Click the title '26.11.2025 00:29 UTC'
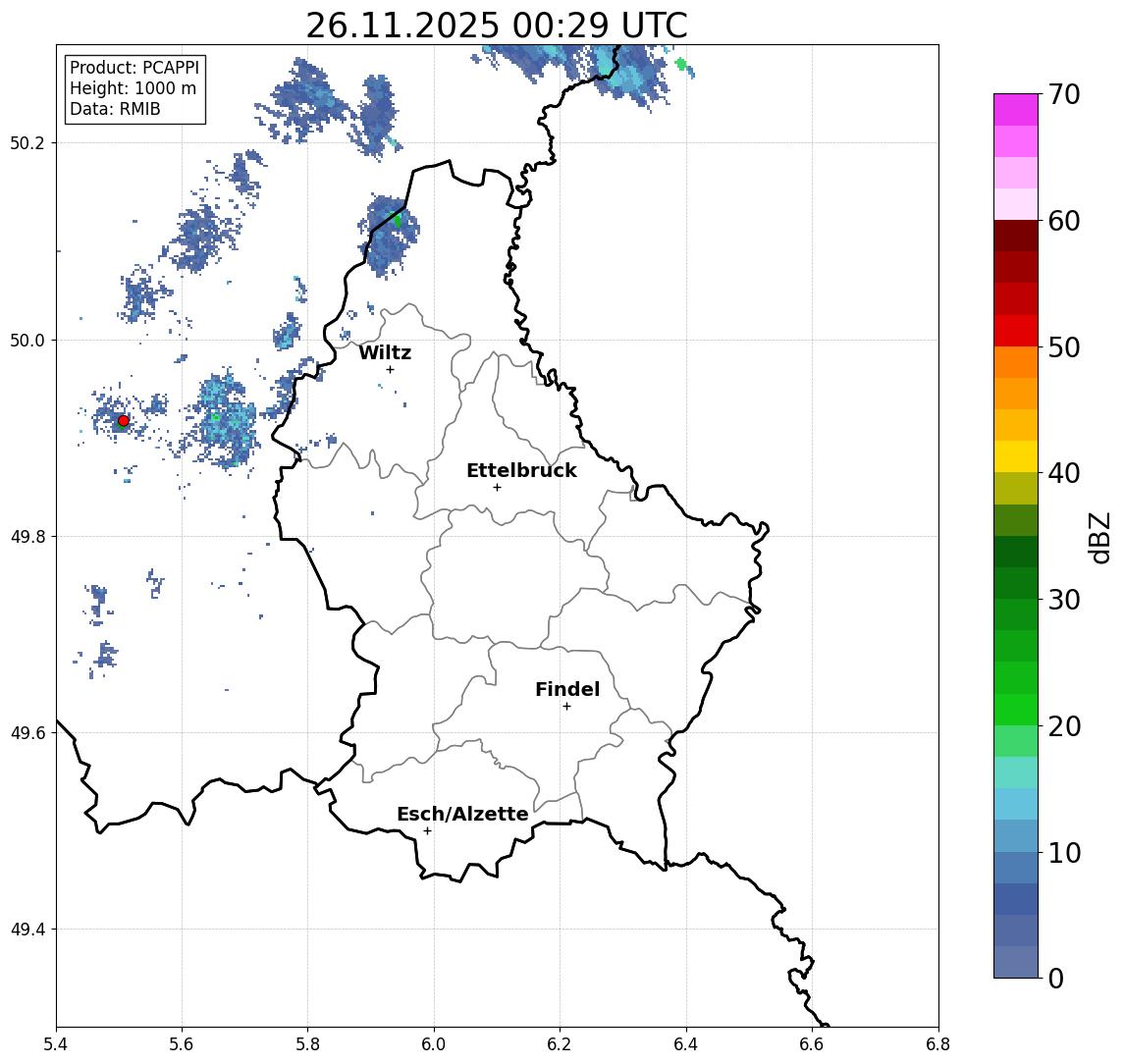This screenshot has width=1124, height=1064. pyautogui.click(x=497, y=26)
